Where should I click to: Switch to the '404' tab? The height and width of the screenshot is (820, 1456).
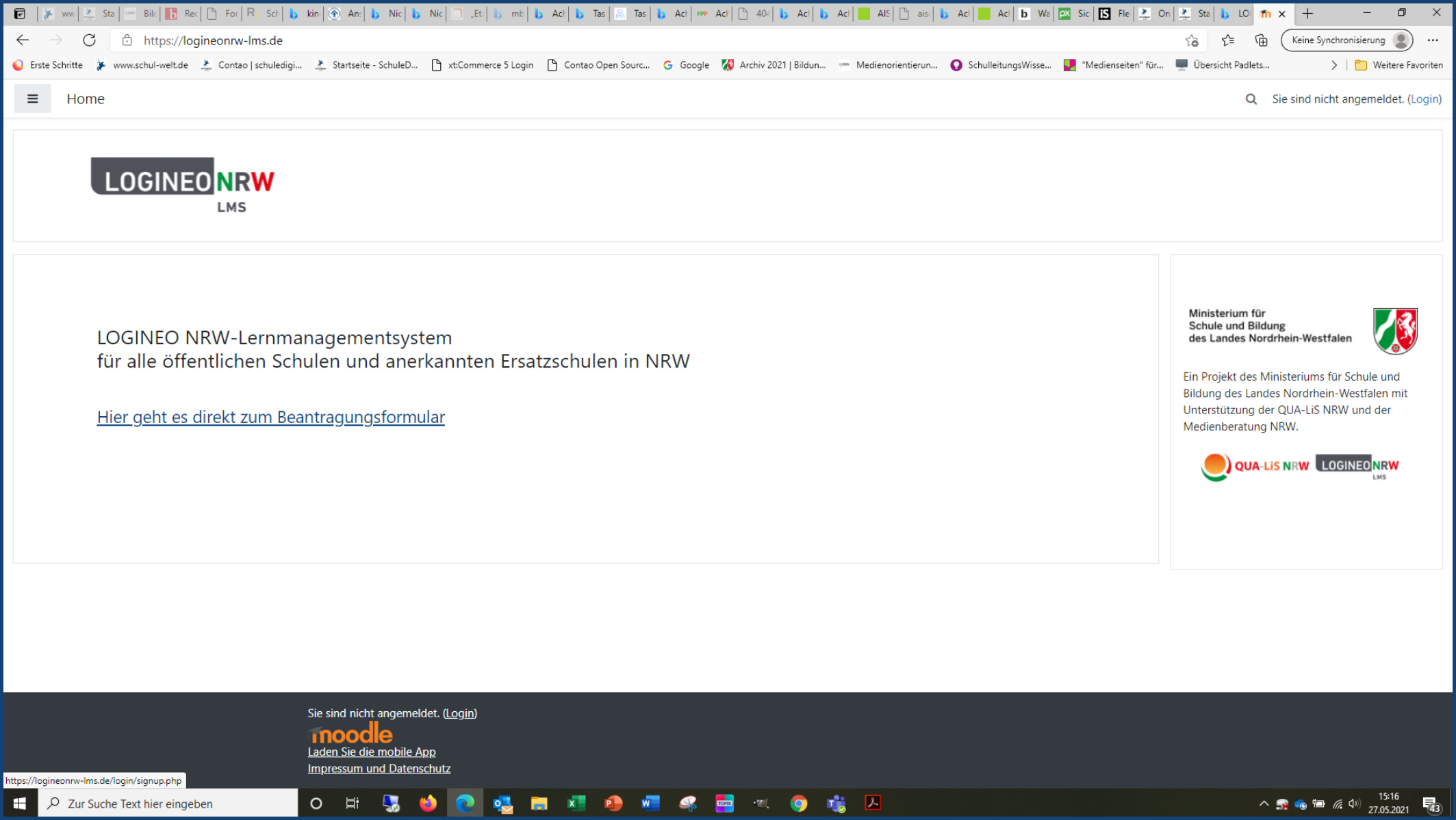pos(753,14)
